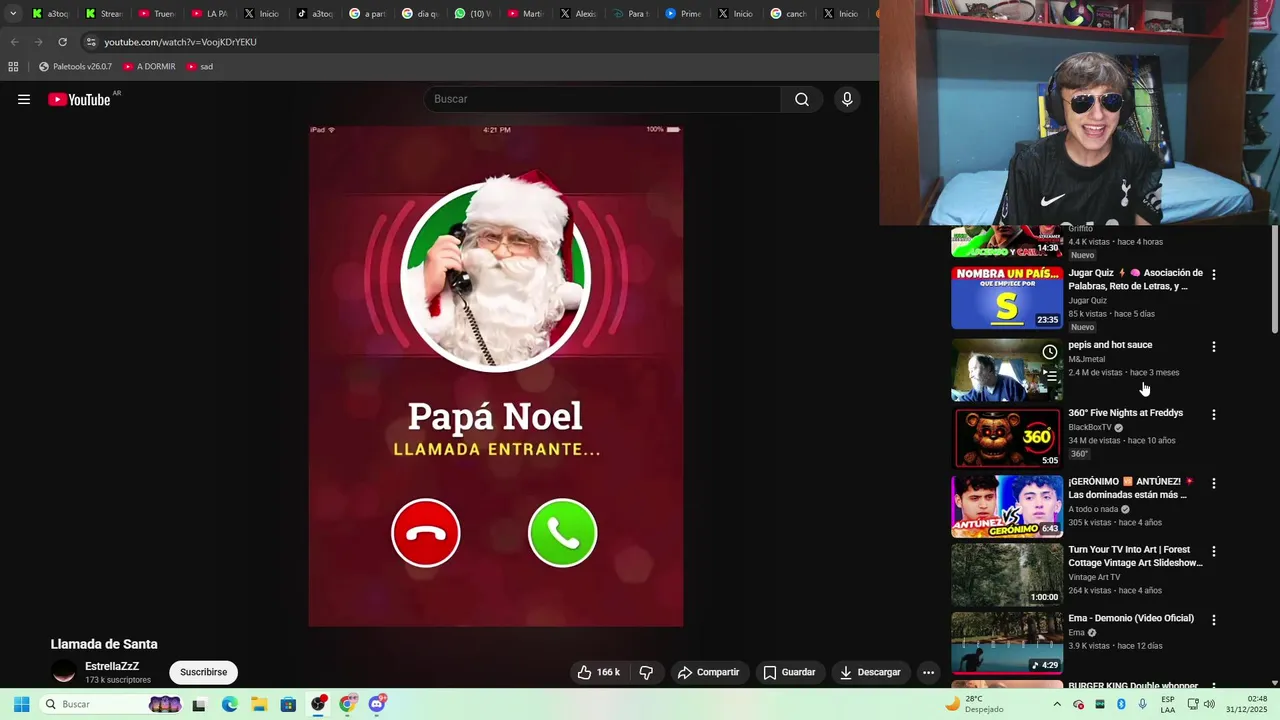This screenshot has height=720, width=1280.
Task: Open more actions ellipsis beside Descargar
Action: (x=928, y=672)
